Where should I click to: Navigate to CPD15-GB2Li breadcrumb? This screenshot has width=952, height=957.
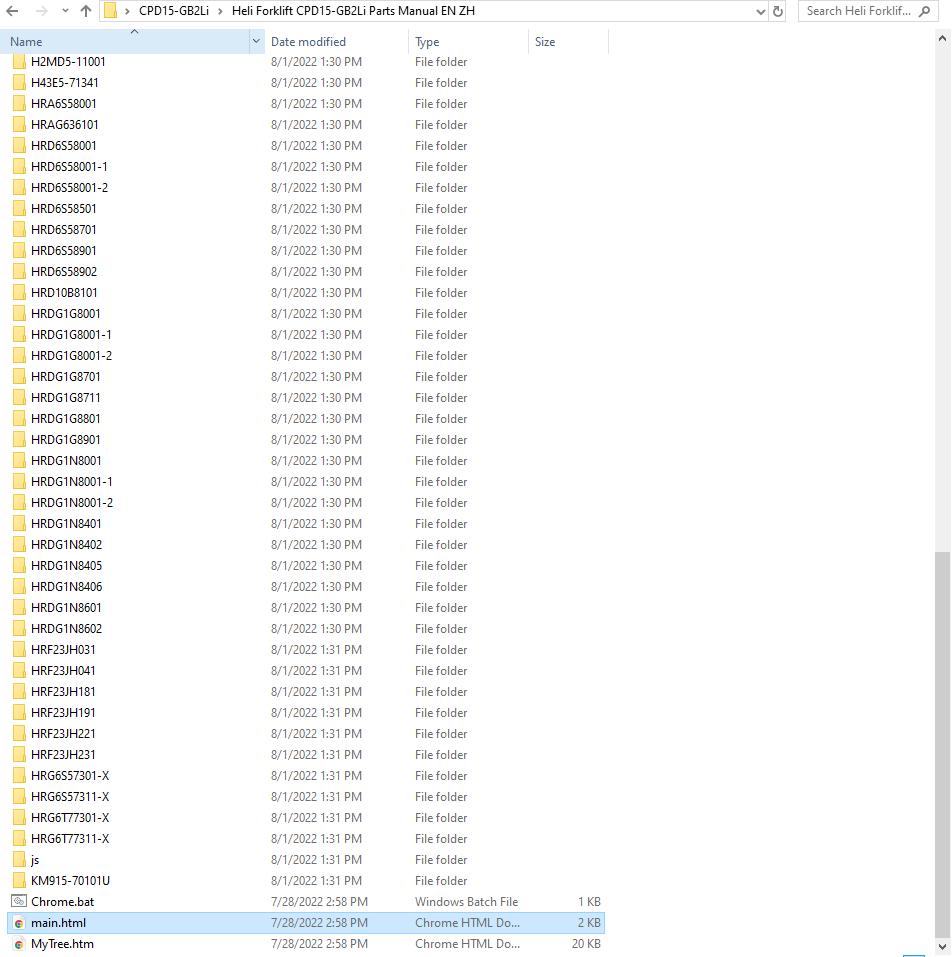(x=174, y=11)
